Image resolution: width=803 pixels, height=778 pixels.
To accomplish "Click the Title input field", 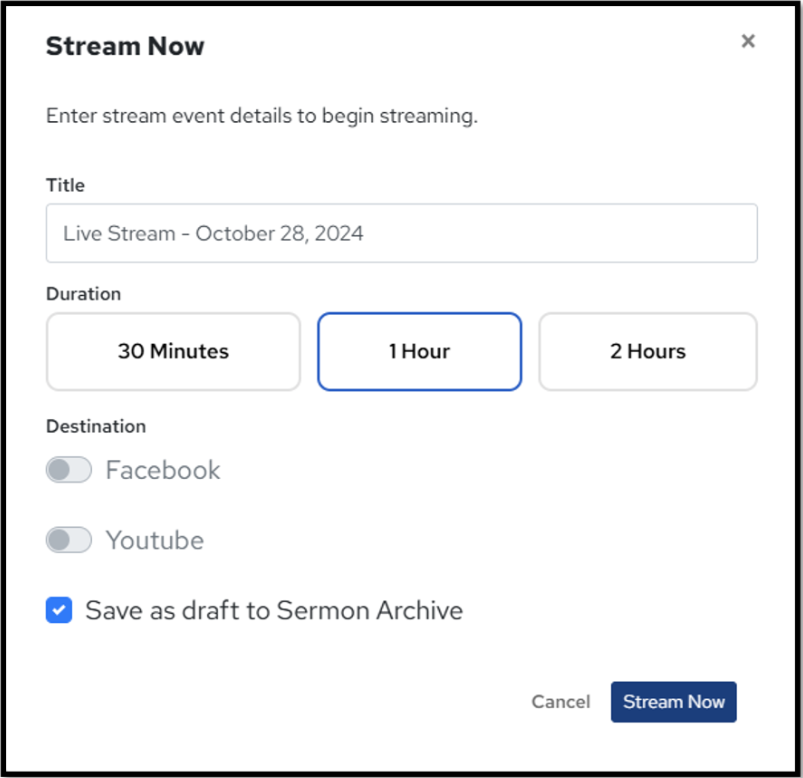I will coord(401,234).
